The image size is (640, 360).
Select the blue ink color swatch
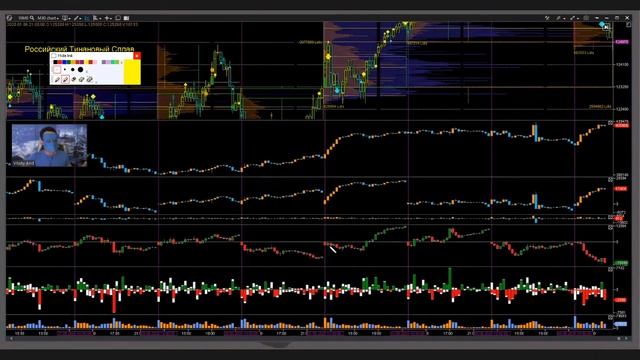click(x=64, y=62)
